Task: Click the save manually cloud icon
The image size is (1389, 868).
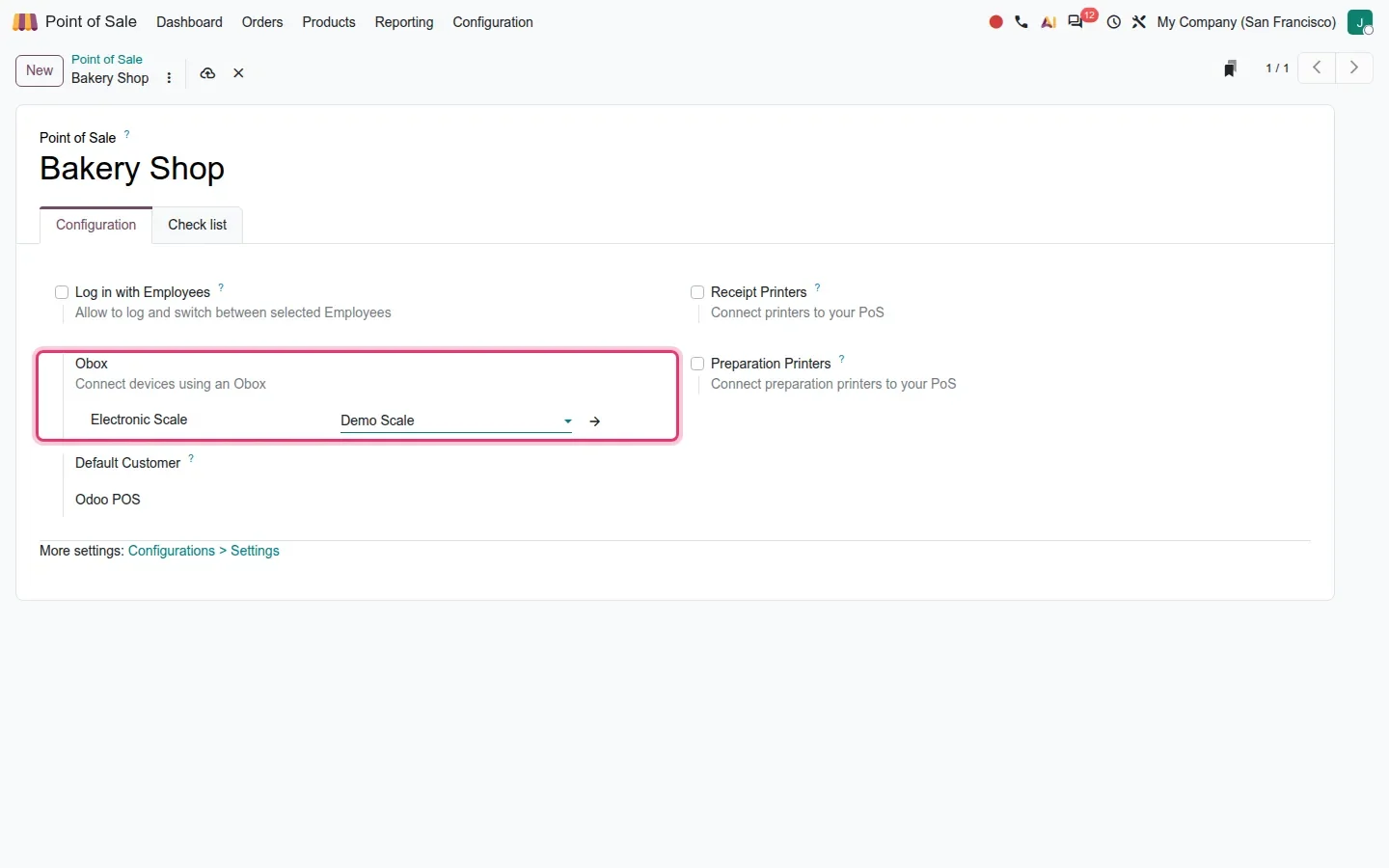Action: (x=207, y=73)
